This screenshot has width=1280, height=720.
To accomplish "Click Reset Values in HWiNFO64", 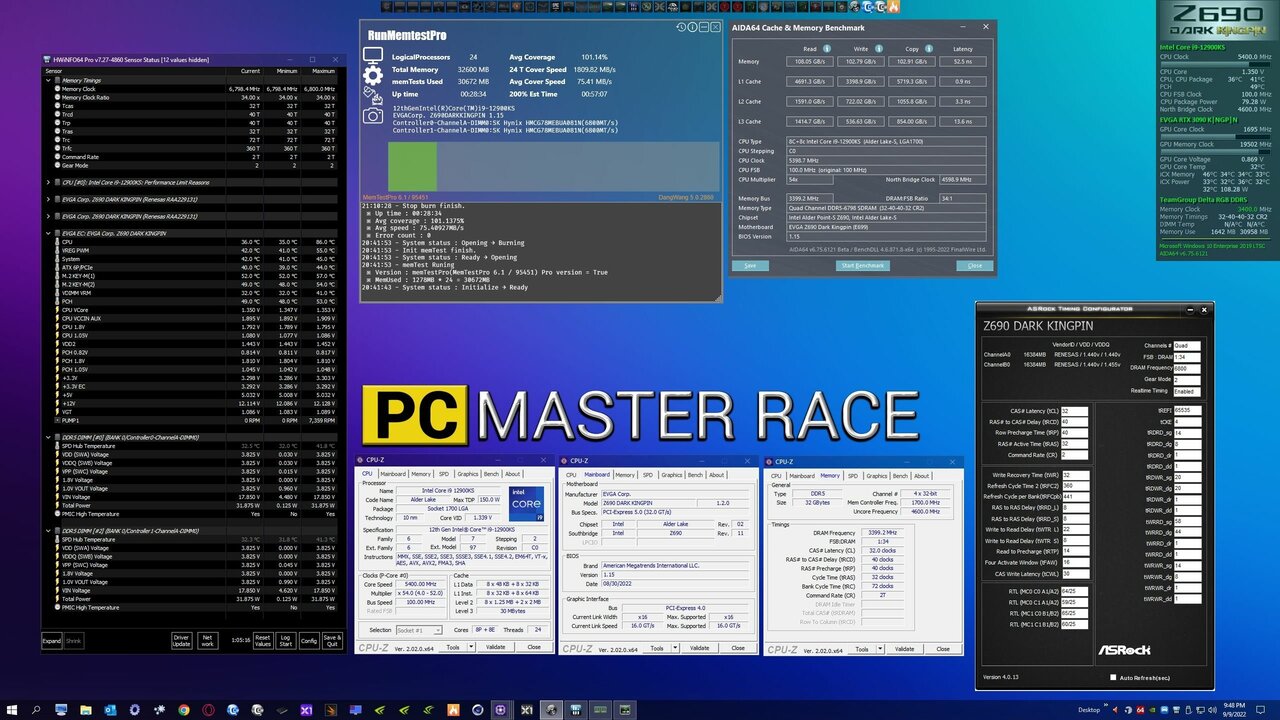I will [x=262, y=640].
